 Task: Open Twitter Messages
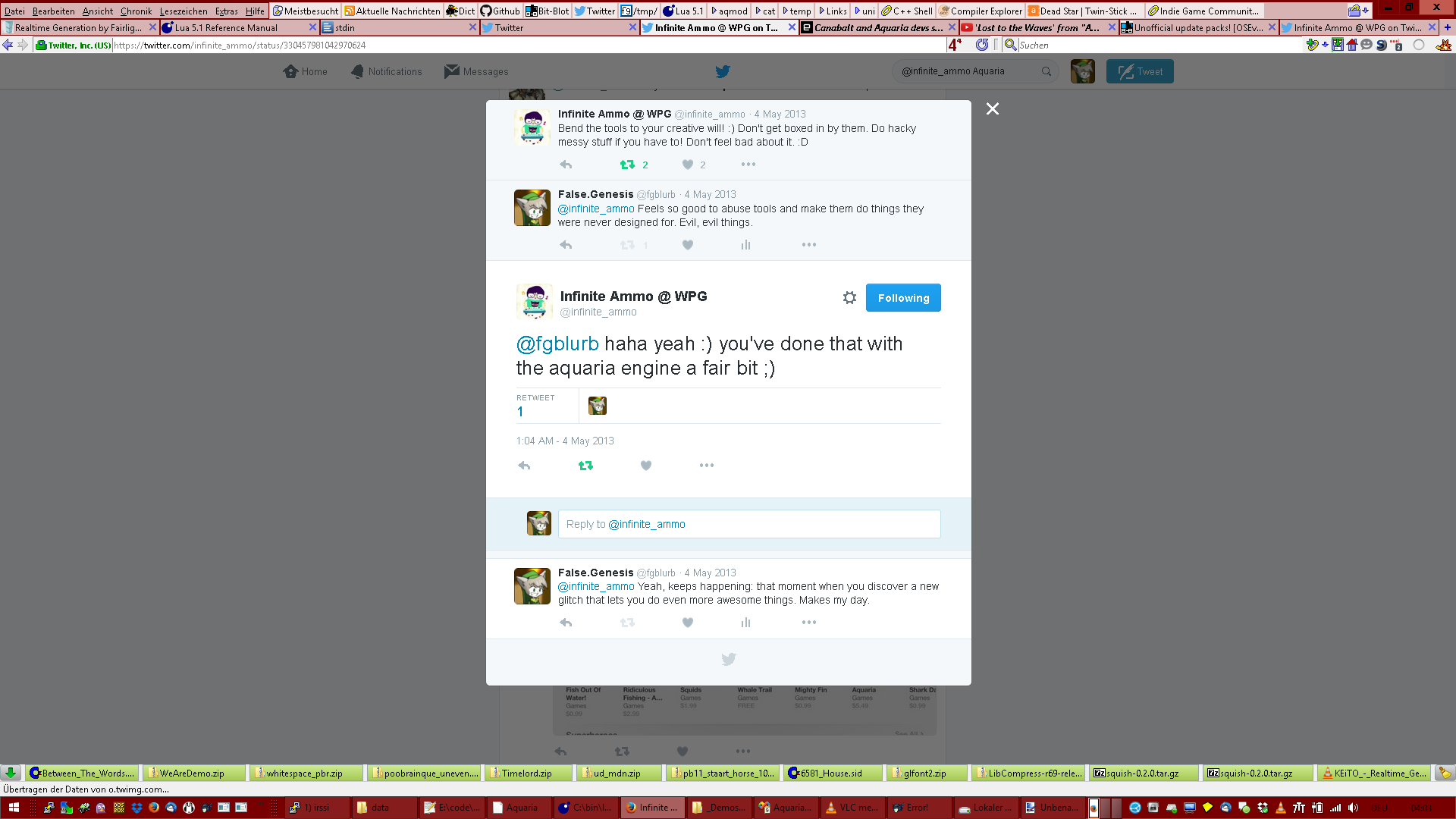click(476, 71)
